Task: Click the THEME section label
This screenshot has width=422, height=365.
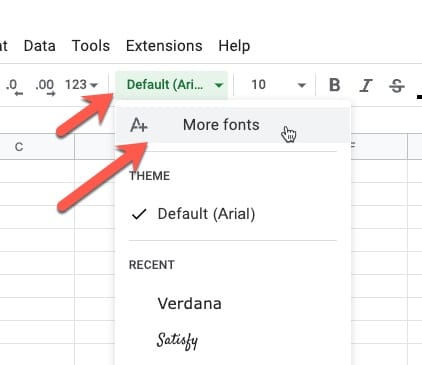Action: pos(150,176)
